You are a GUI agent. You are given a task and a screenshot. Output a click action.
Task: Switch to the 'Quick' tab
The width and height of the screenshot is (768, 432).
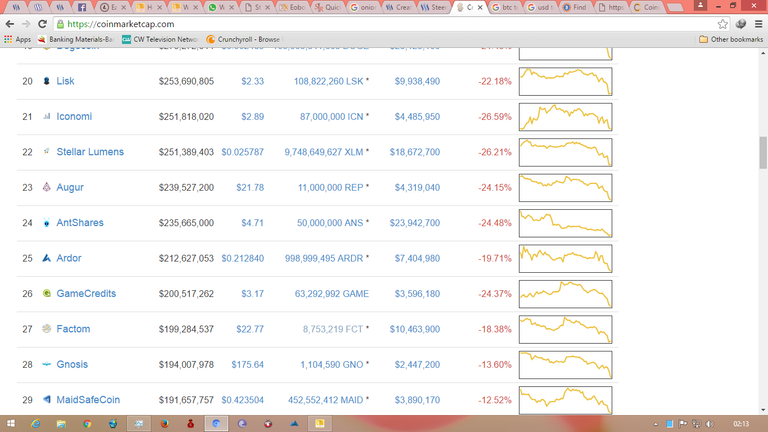(x=328, y=7)
